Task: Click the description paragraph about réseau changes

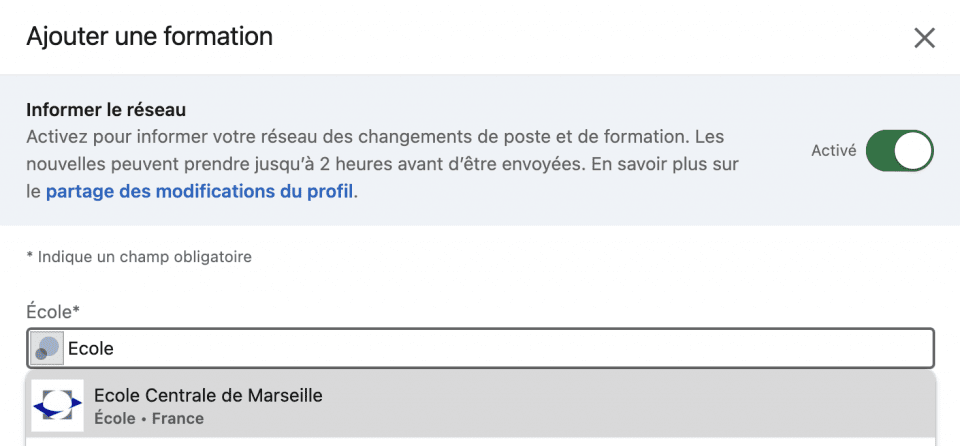Action: tap(383, 164)
